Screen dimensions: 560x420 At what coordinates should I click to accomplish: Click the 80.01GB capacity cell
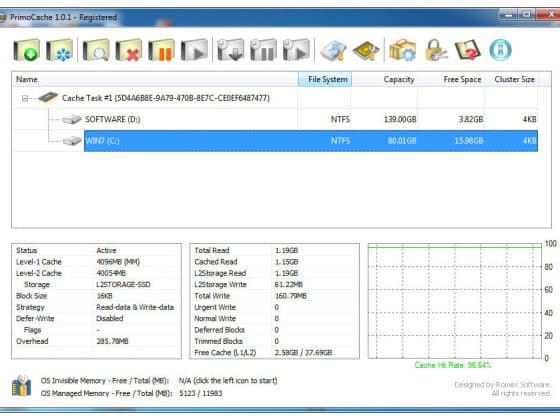pyautogui.click(x=402, y=141)
